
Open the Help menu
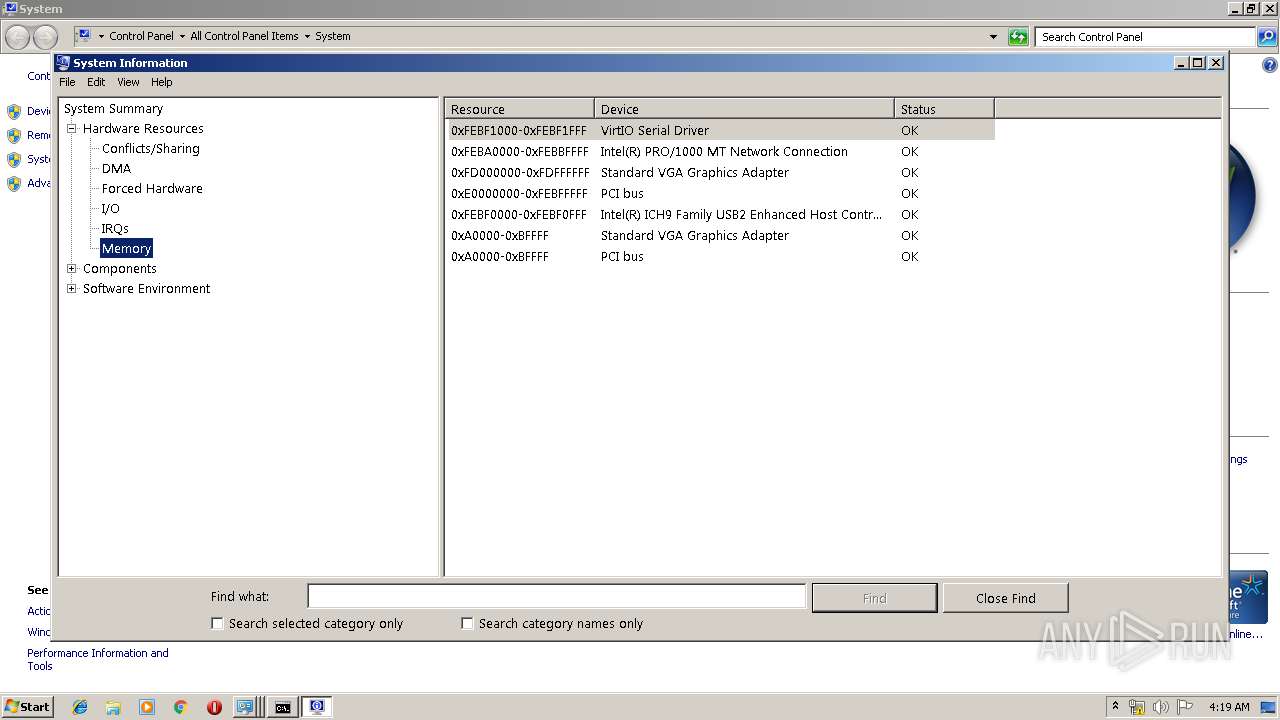tap(161, 82)
